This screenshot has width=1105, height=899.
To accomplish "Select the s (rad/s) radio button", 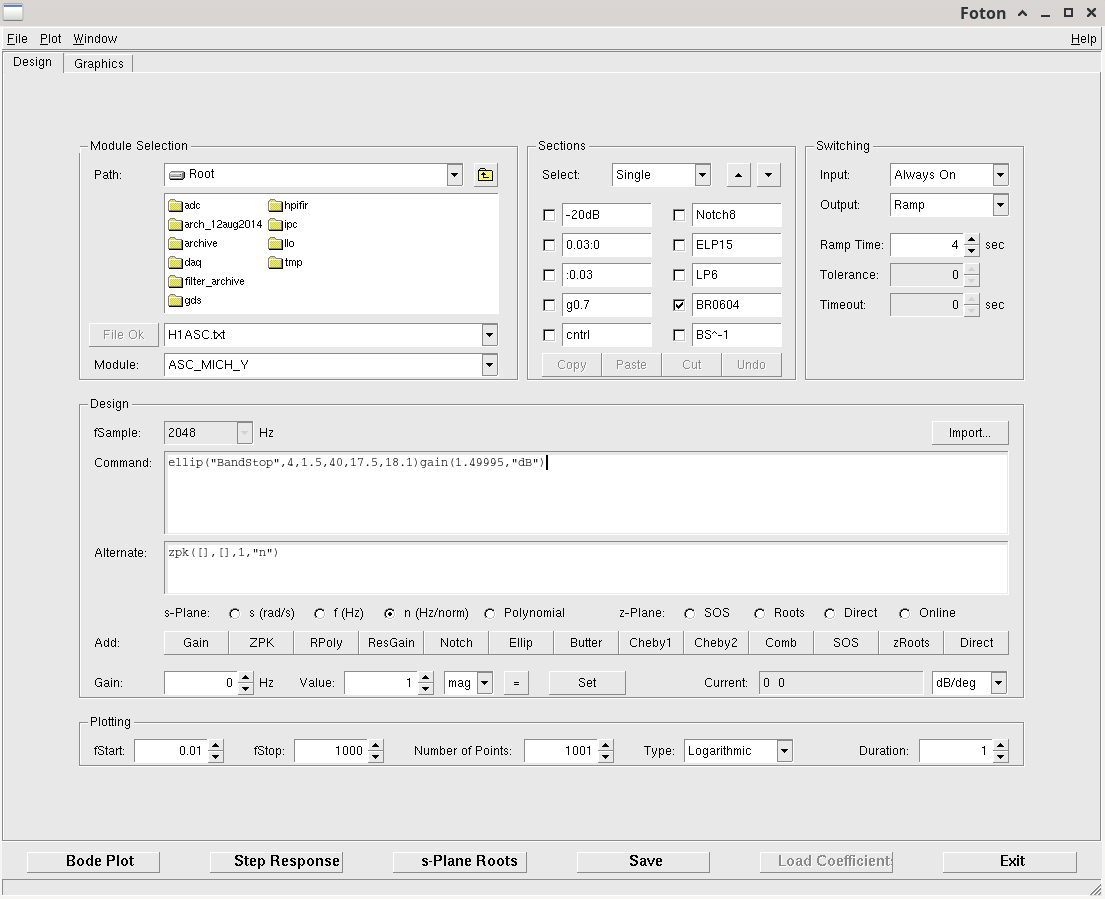I will tap(235, 613).
